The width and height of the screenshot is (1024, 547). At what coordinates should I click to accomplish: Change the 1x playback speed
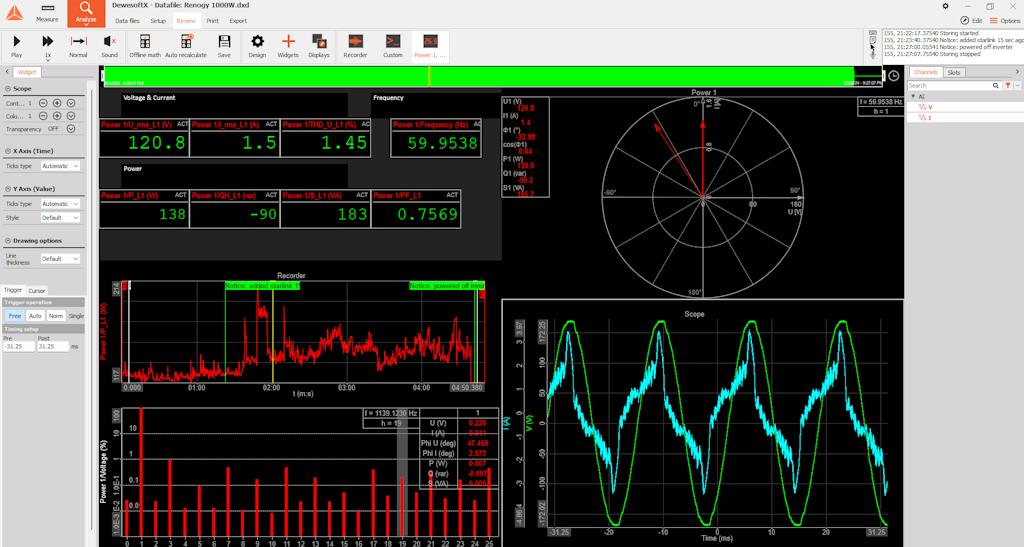point(48,46)
